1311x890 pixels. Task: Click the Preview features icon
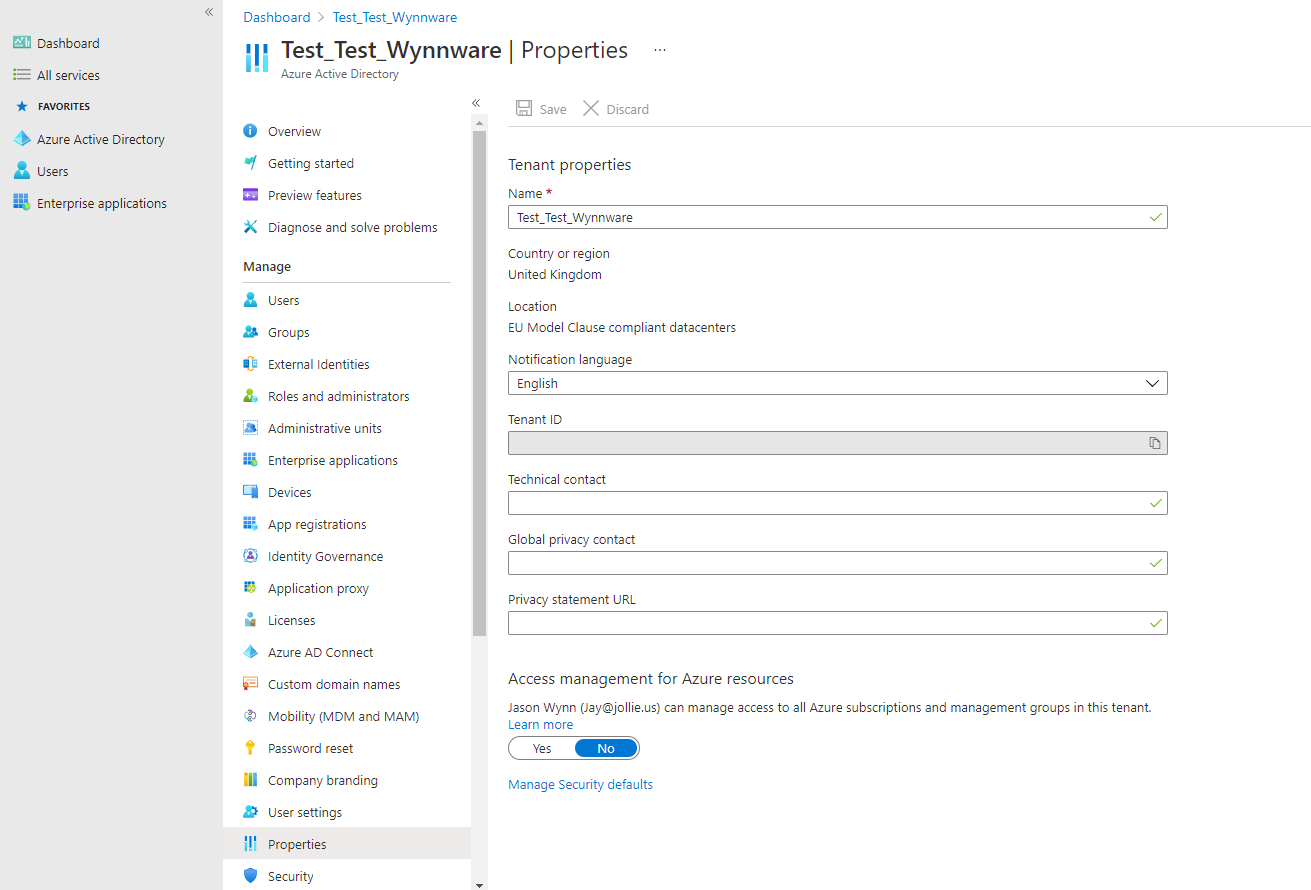tap(250, 195)
